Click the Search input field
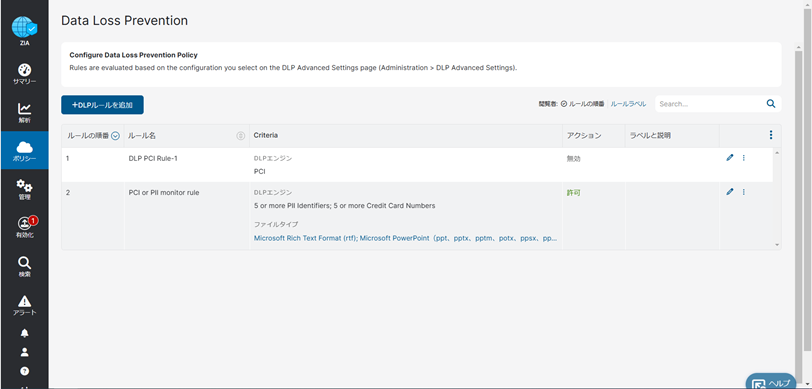The height and width of the screenshot is (389, 812). [710, 104]
